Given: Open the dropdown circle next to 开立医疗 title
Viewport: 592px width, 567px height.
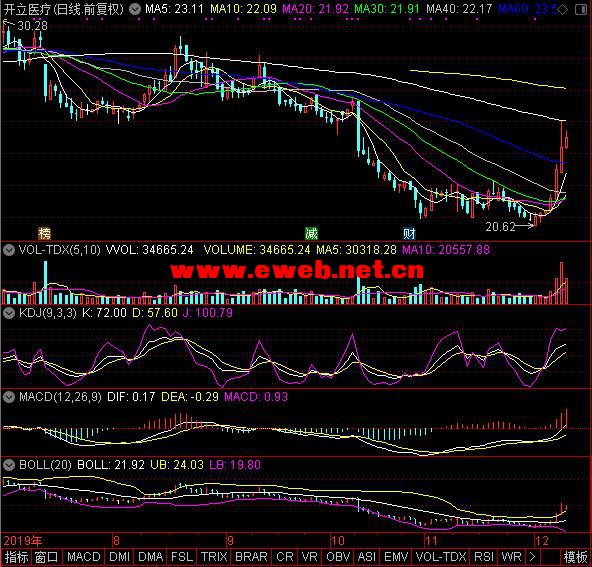Looking at the screenshot, I should coord(135,9).
